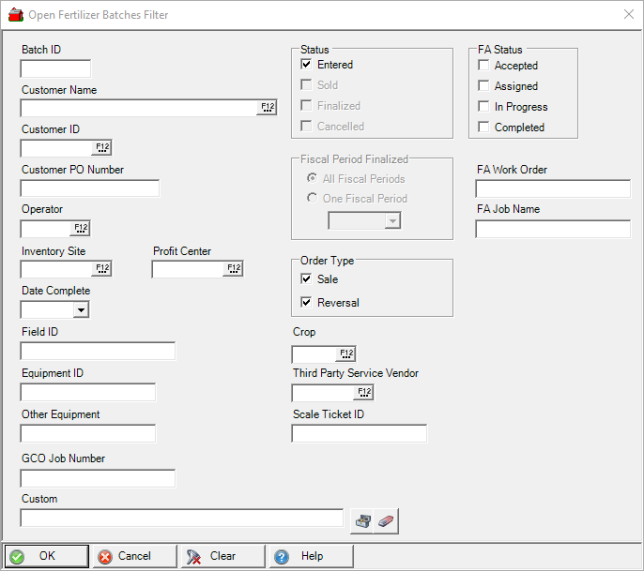
Task: Enable the Accepted FA Status checkbox
Action: coord(484,65)
